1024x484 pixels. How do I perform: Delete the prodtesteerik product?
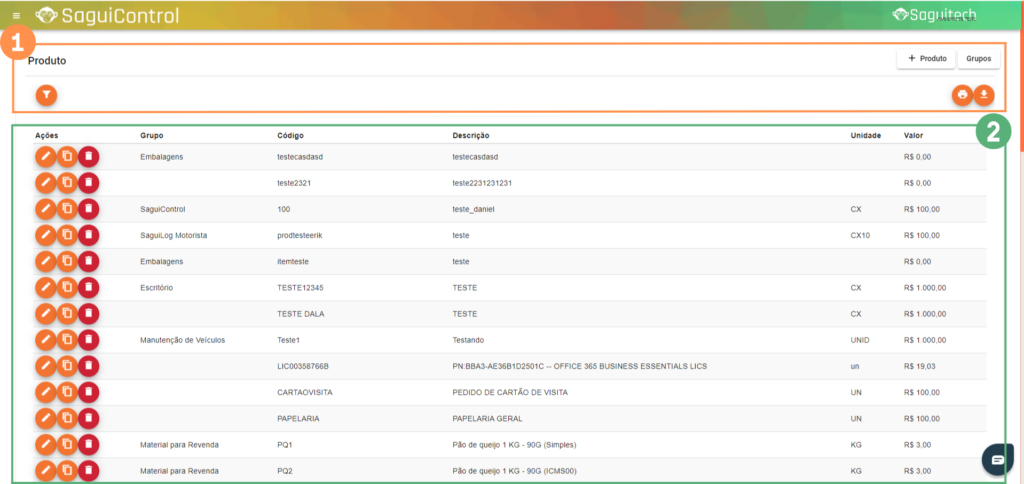pyautogui.click(x=89, y=234)
